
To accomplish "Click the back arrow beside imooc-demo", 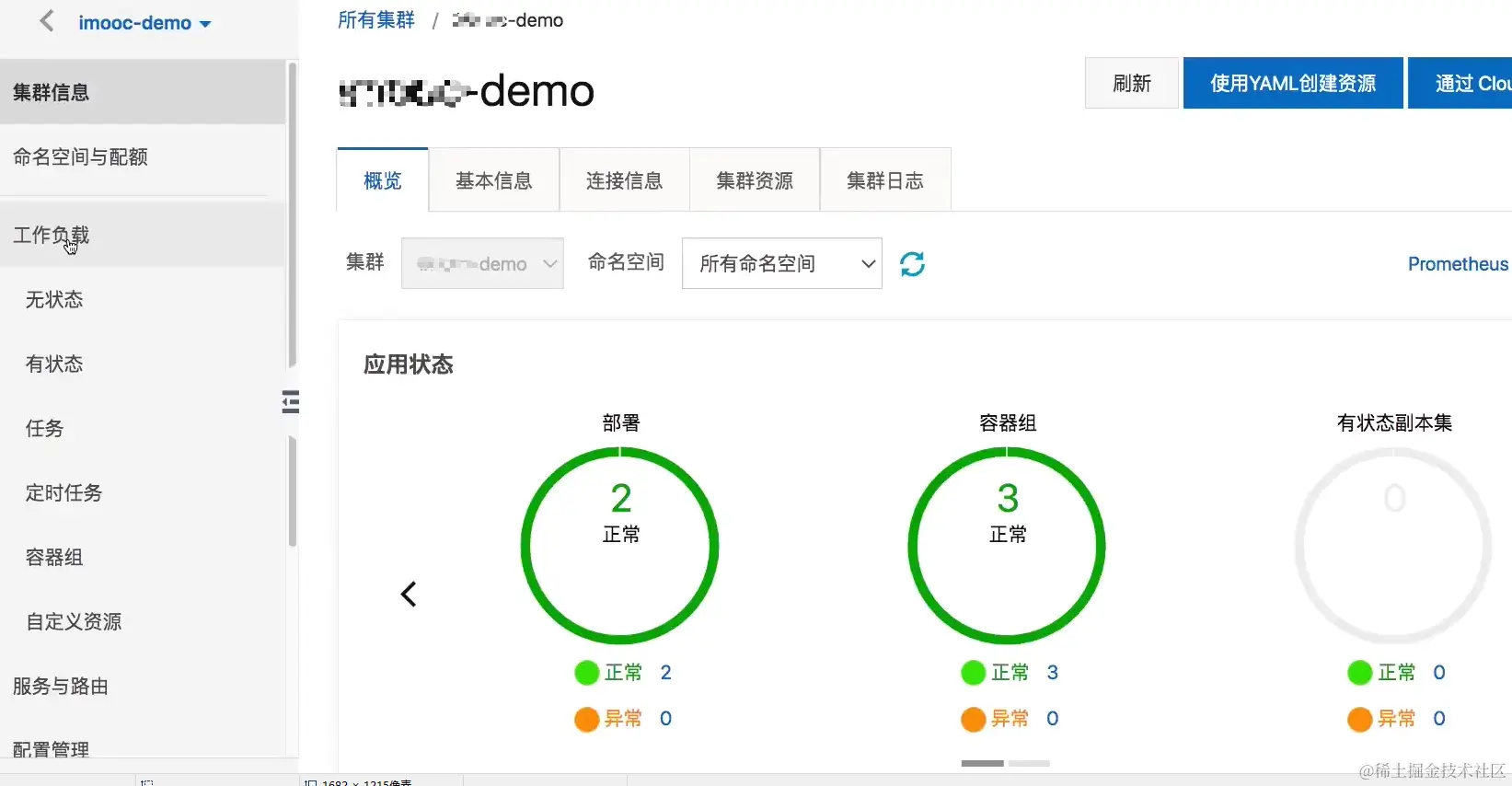I will pyautogui.click(x=47, y=21).
